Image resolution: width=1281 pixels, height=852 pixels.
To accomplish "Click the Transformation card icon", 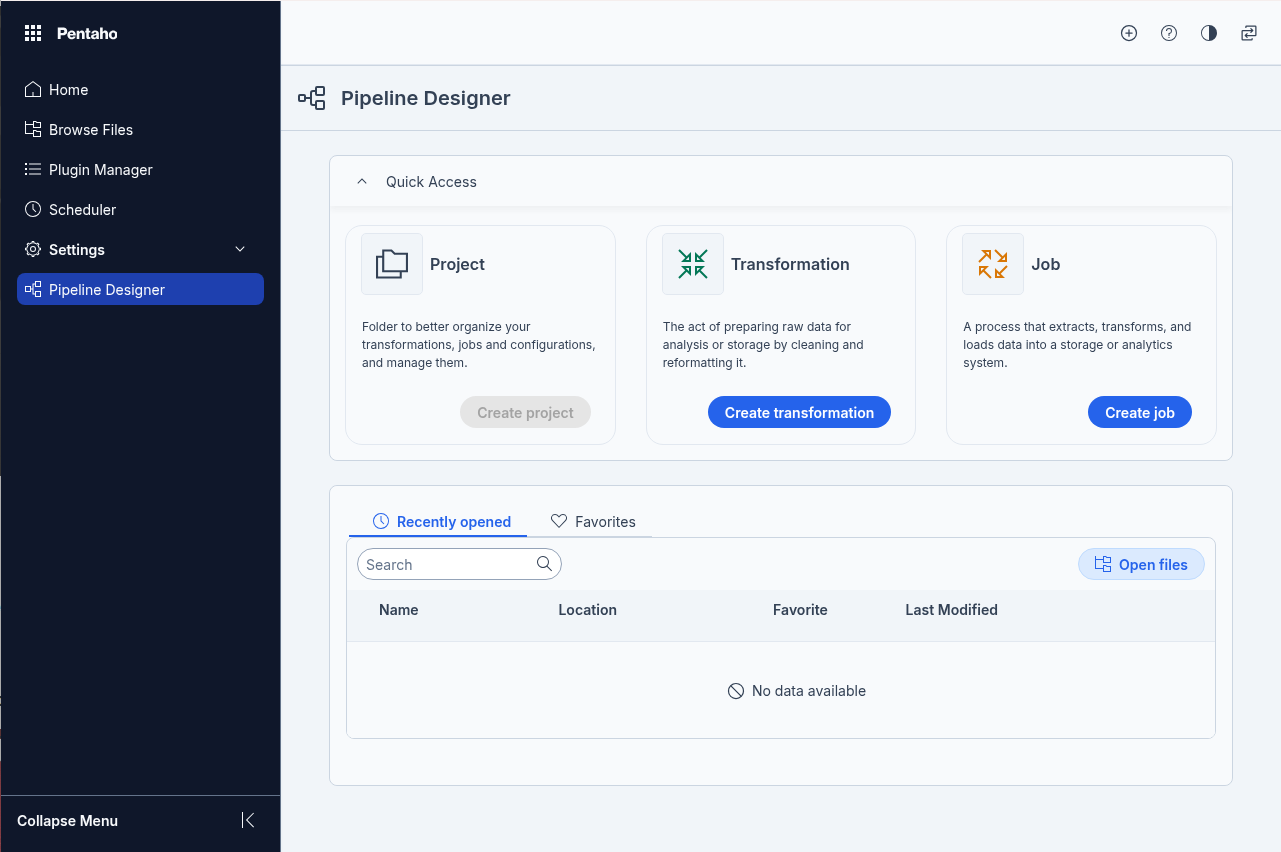I will (693, 264).
